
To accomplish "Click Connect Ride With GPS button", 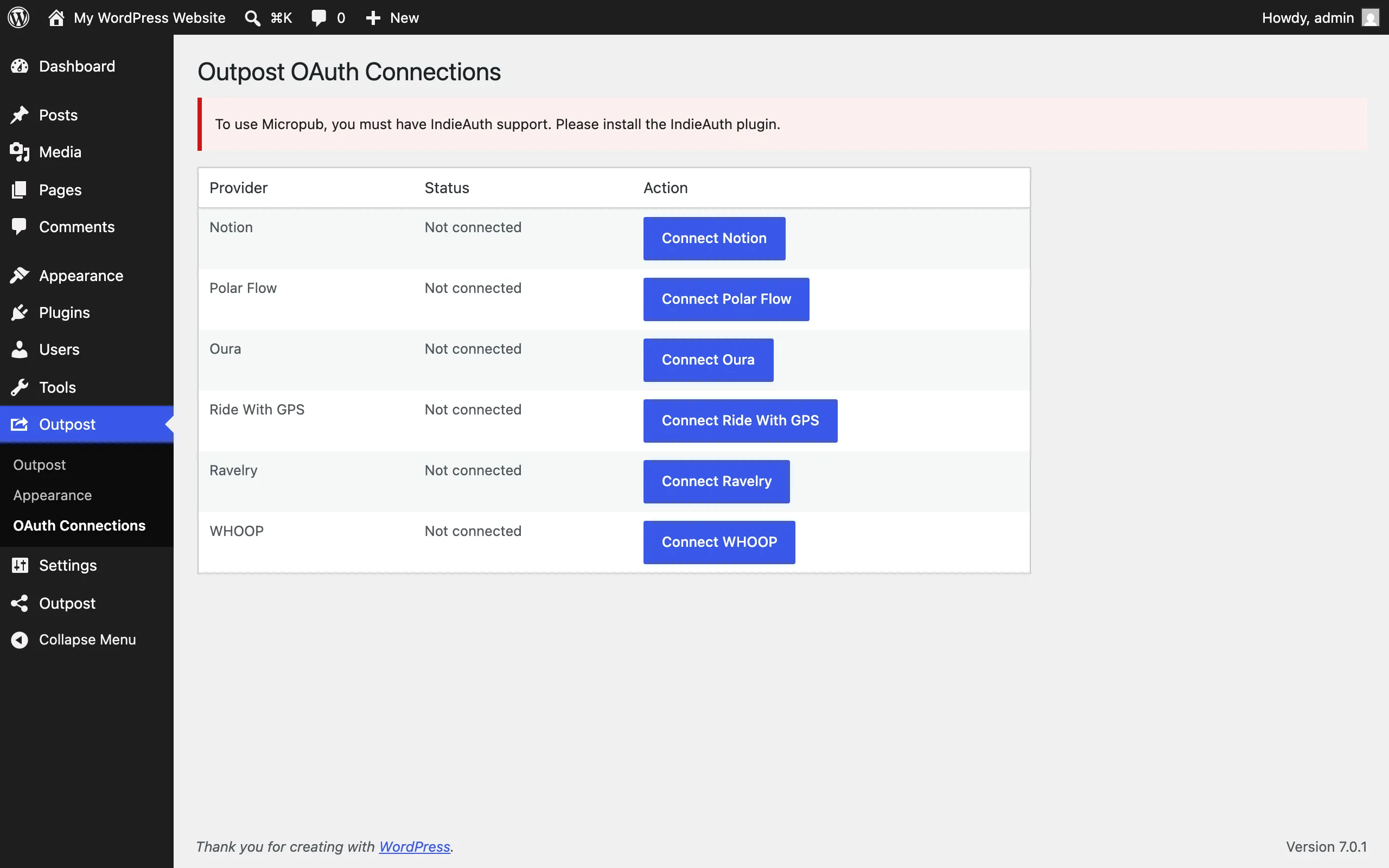I will pyautogui.click(x=741, y=421).
